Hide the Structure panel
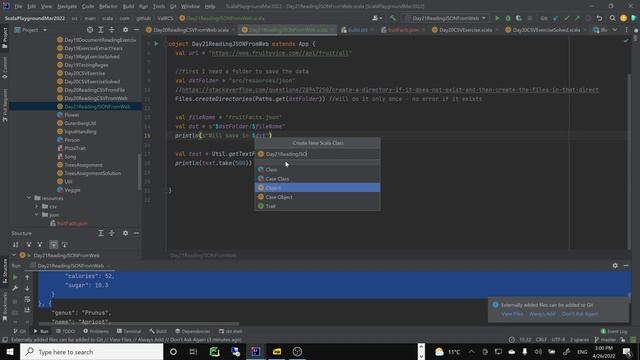640x360 pixels. coord(136,233)
